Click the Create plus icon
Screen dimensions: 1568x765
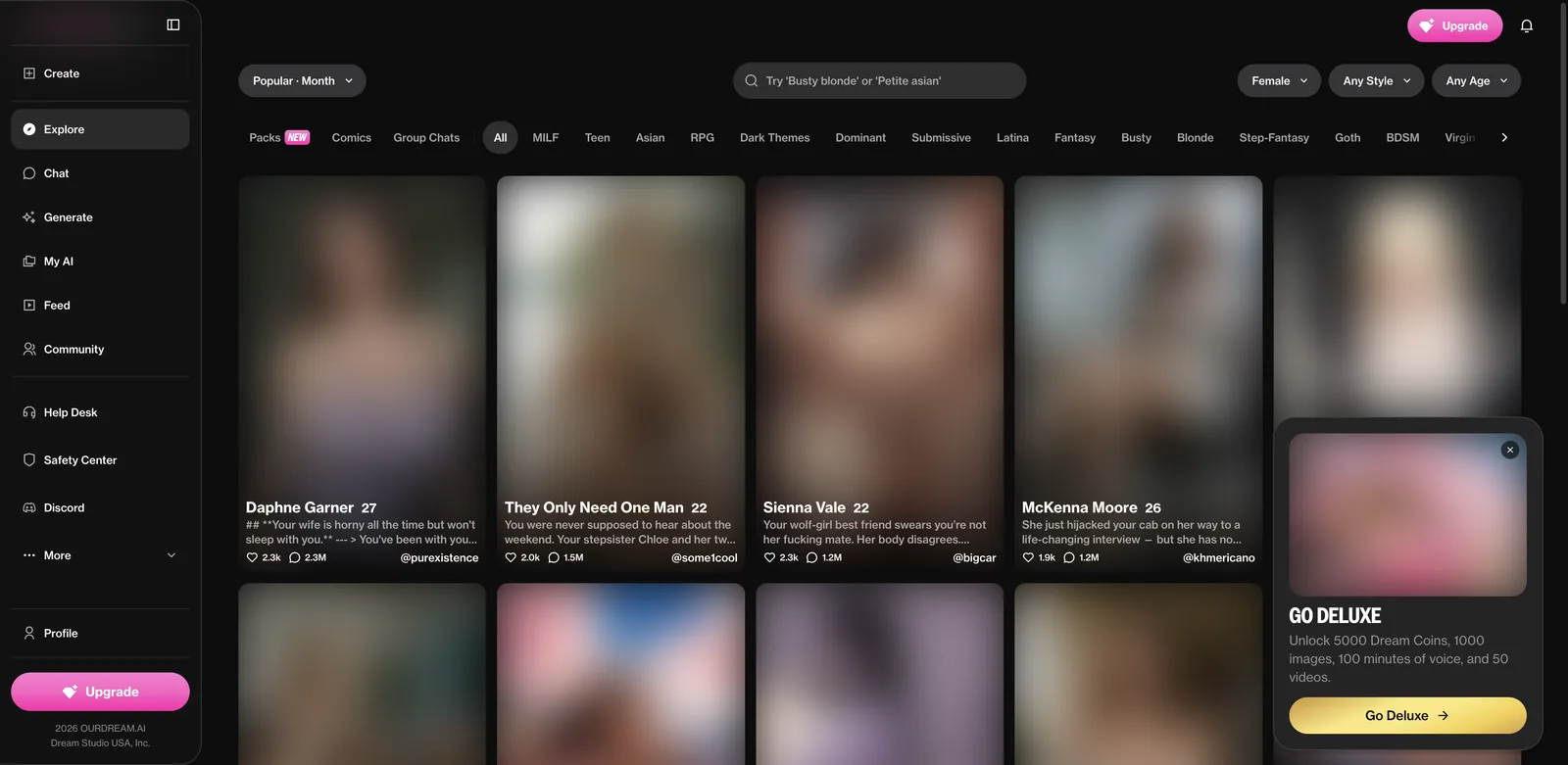click(x=29, y=73)
